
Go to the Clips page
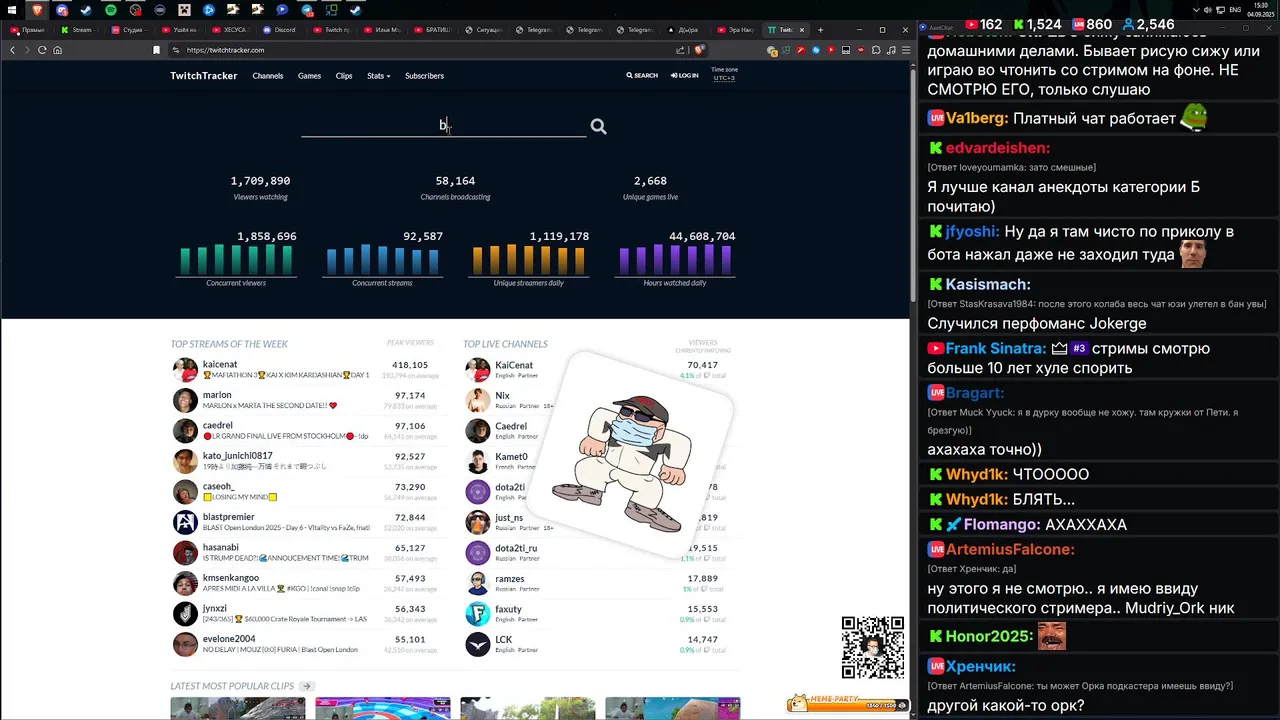344,76
